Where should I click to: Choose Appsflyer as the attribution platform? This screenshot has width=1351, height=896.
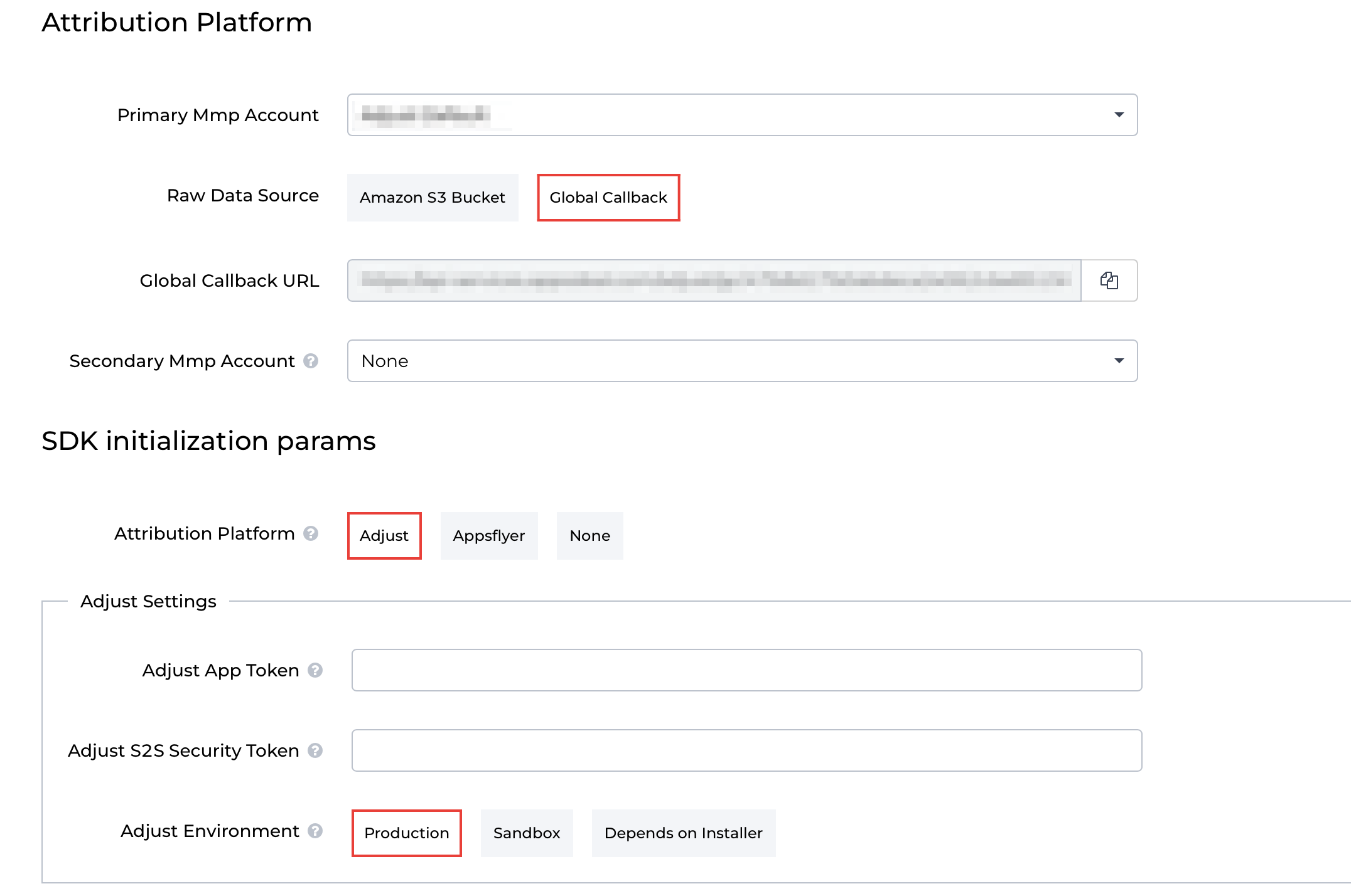pos(489,535)
